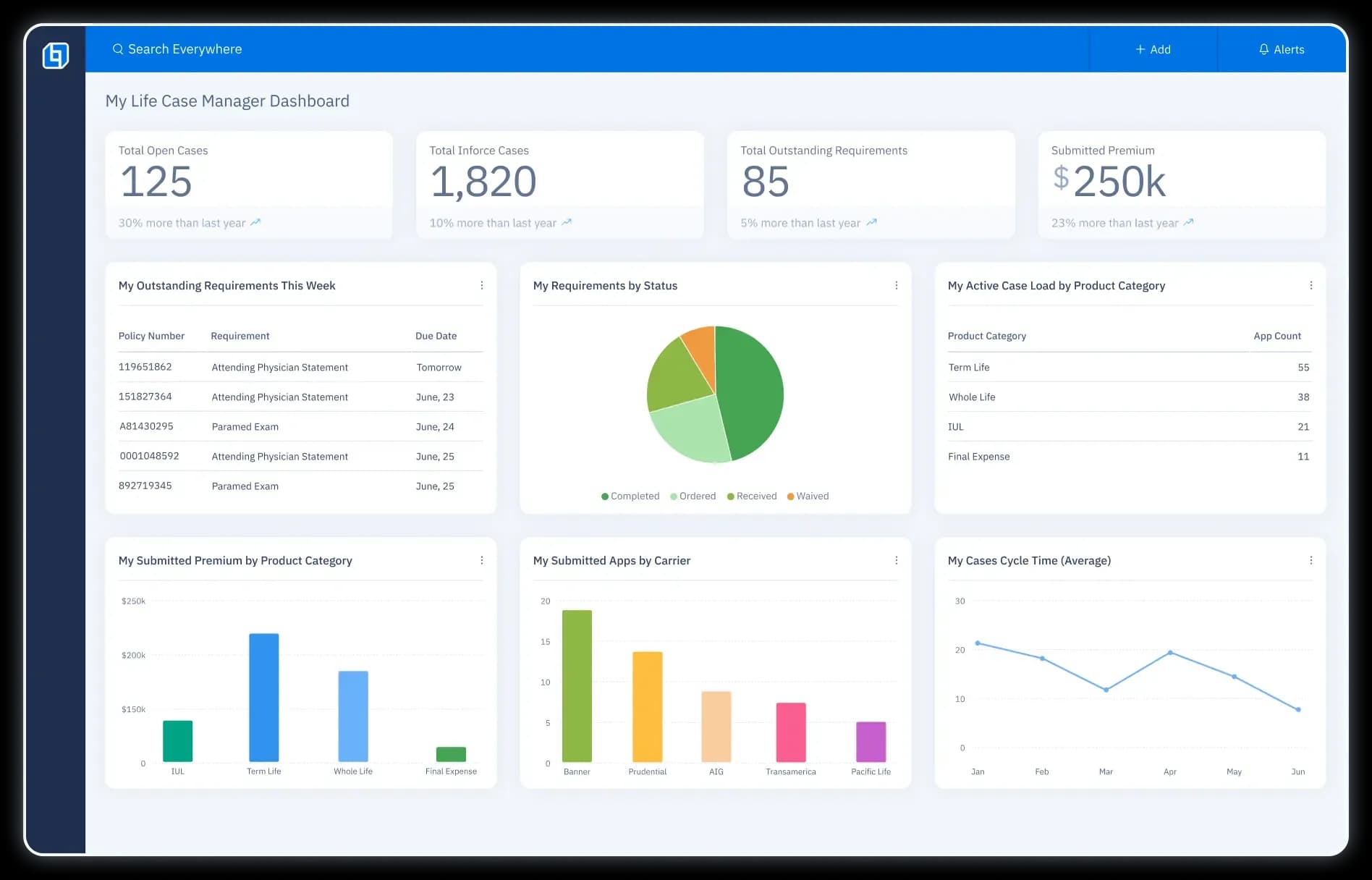Screen dimensions: 1372x880
Task: Click the app logo in the sidebar
Action: pyautogui.click(x=56, y=56)
